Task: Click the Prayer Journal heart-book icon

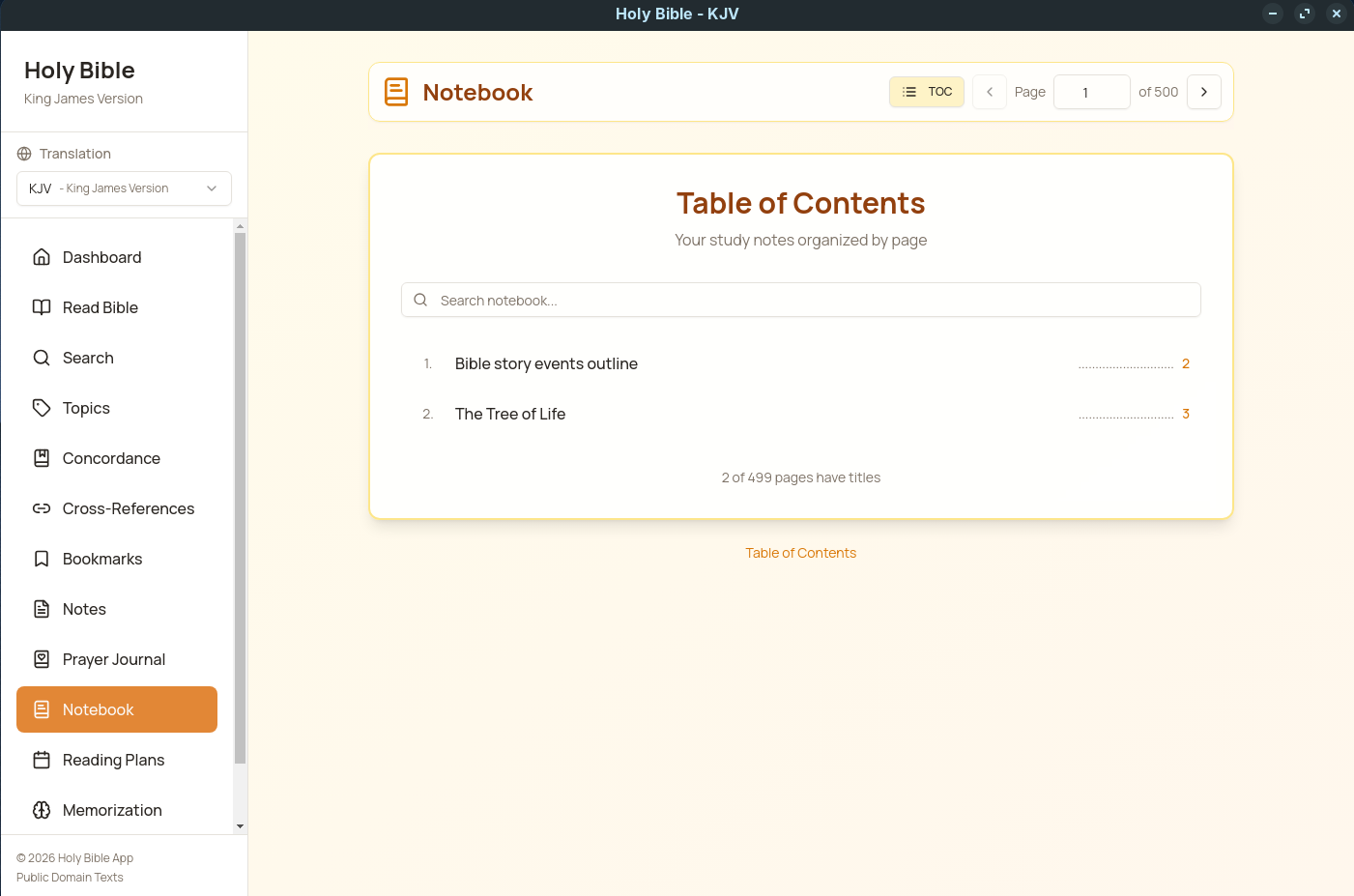Action: [42, 659]
